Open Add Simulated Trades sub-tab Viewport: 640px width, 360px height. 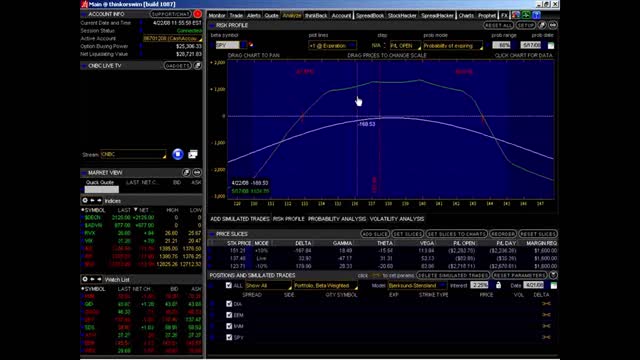tap(240, 219)
